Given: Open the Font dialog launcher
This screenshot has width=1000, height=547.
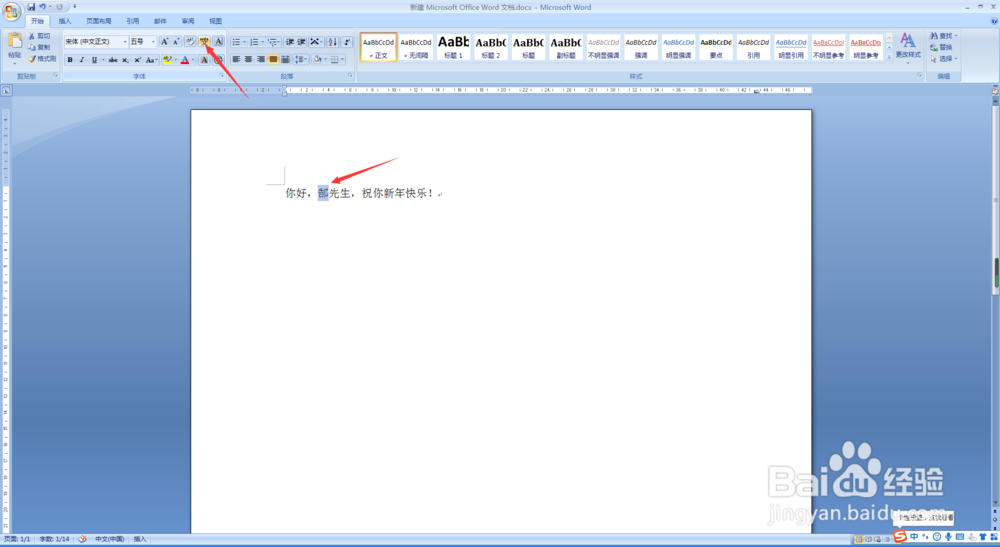Looking at the screenshot, I should point(222,76).
